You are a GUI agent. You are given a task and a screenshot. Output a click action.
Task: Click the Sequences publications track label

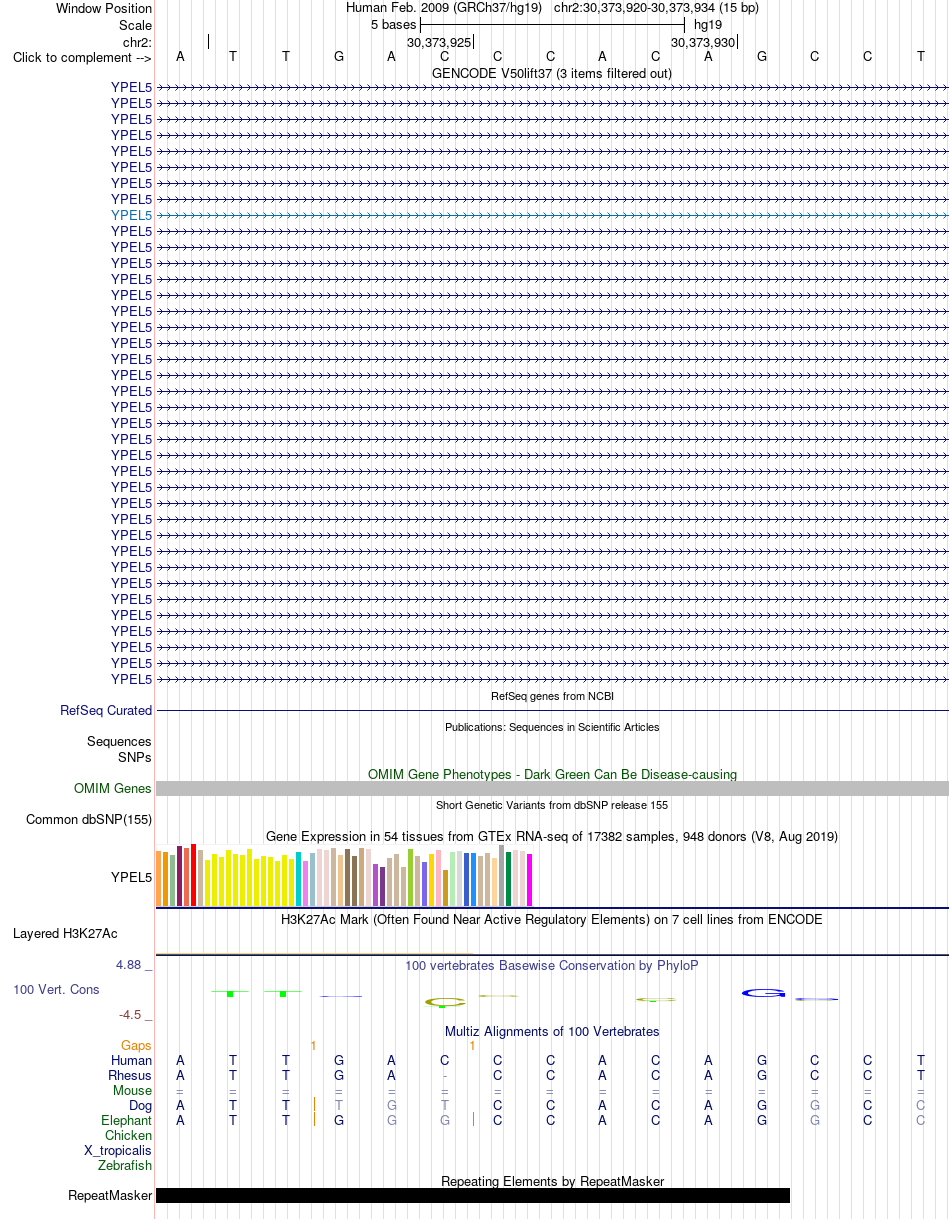tap(119, 742)
